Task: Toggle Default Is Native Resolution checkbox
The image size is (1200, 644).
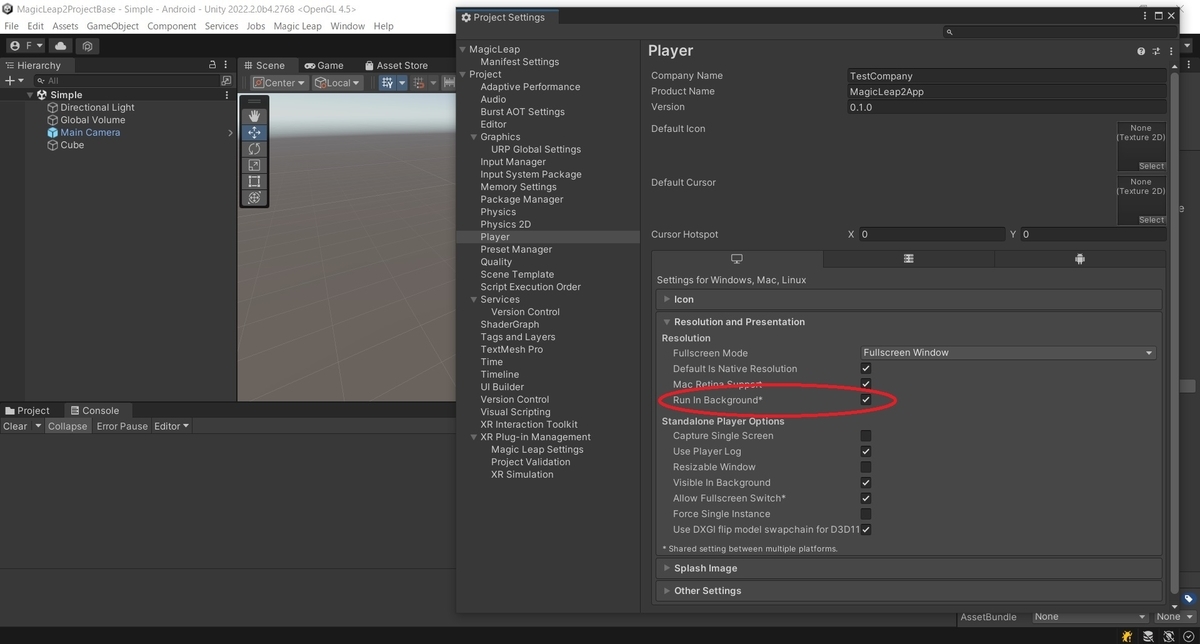Action: (866, 369)
